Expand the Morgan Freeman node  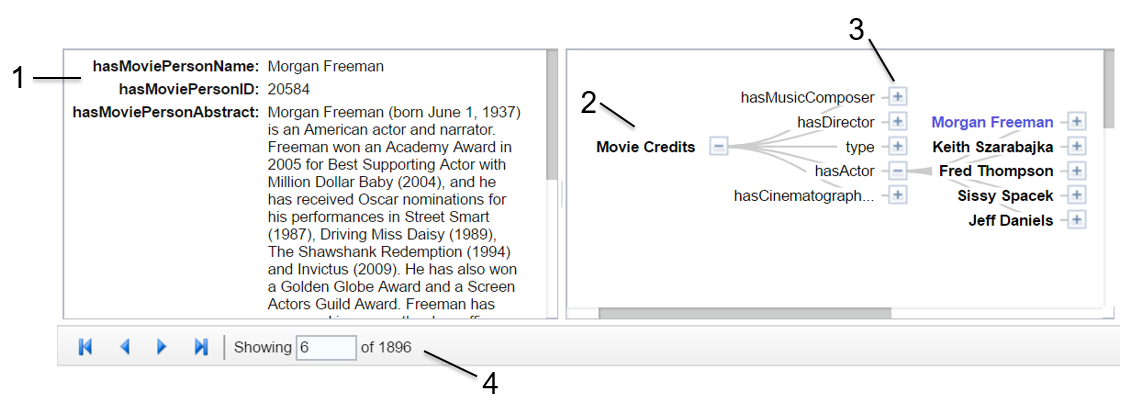(1076, 122)
